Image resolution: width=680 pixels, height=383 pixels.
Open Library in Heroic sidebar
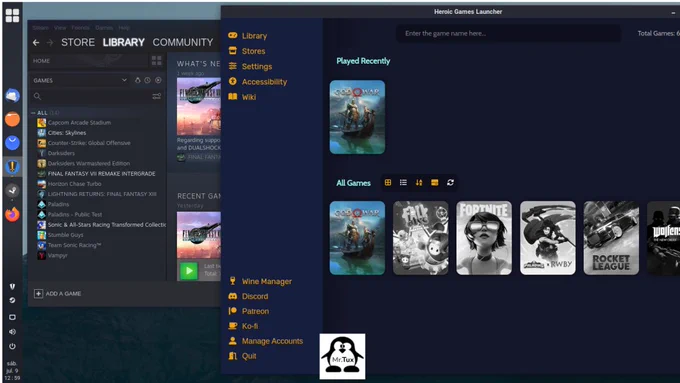[248, 36]
